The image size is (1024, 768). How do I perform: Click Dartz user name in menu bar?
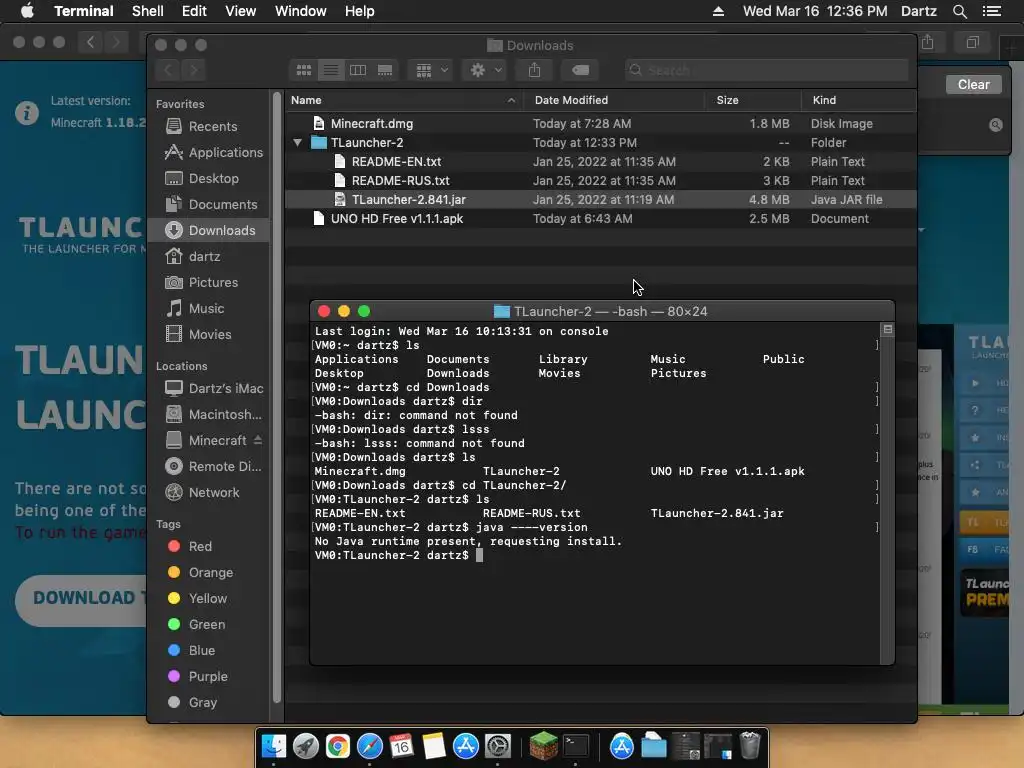(918, 11)
